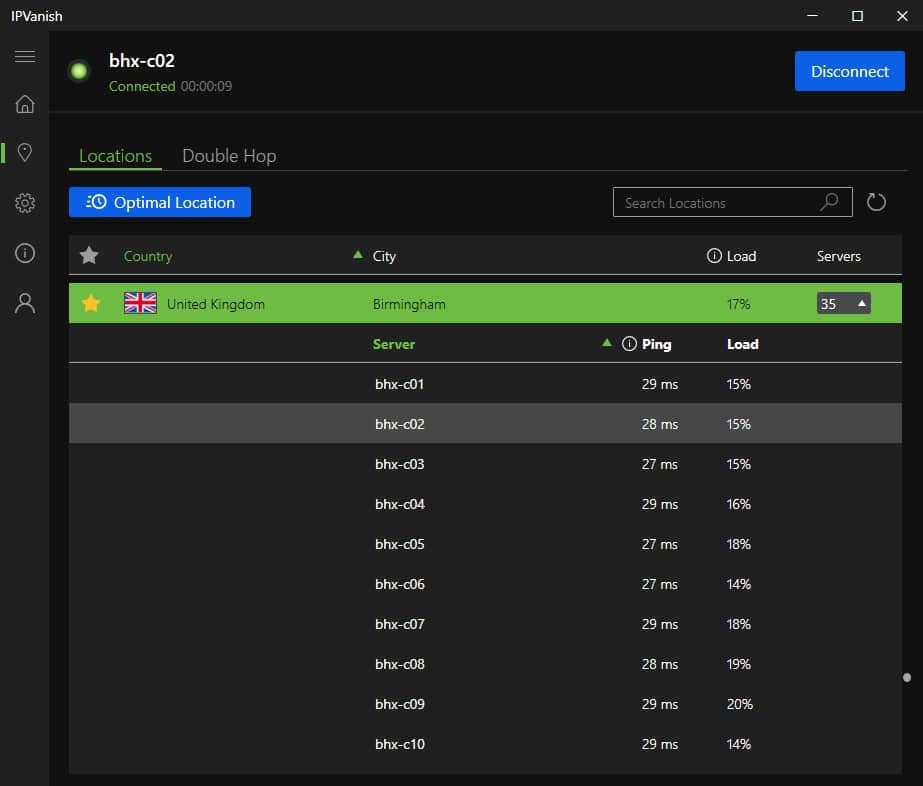Click Birmingham city in the UK row
Screen dimensions: 923x786
[409, 304]
